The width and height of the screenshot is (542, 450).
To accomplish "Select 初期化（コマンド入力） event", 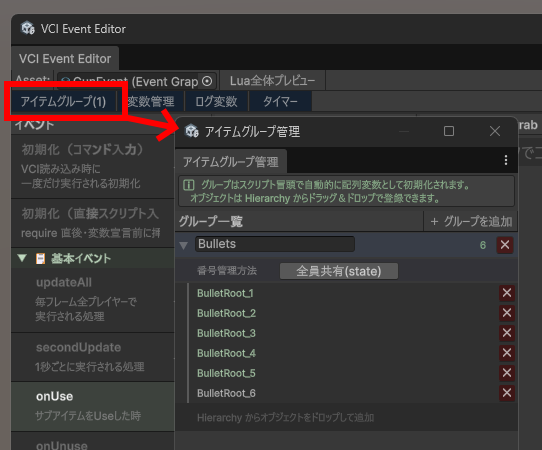I will point(93,167).
